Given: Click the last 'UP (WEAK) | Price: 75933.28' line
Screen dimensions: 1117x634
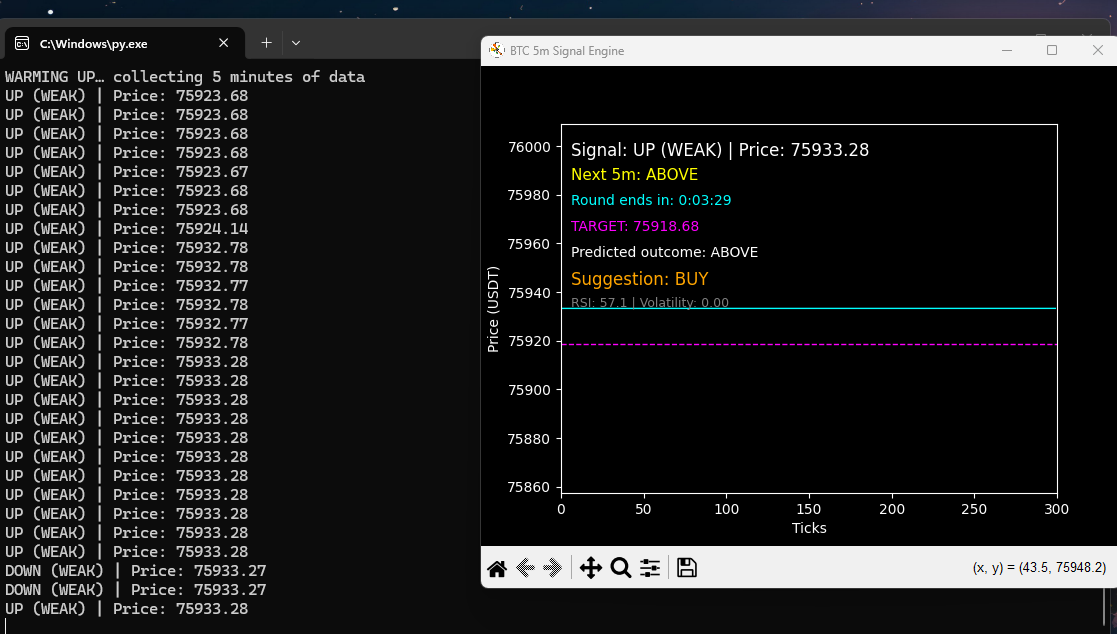Looking at the screenshot, I should pyautogui.click(x=127, y=609).
